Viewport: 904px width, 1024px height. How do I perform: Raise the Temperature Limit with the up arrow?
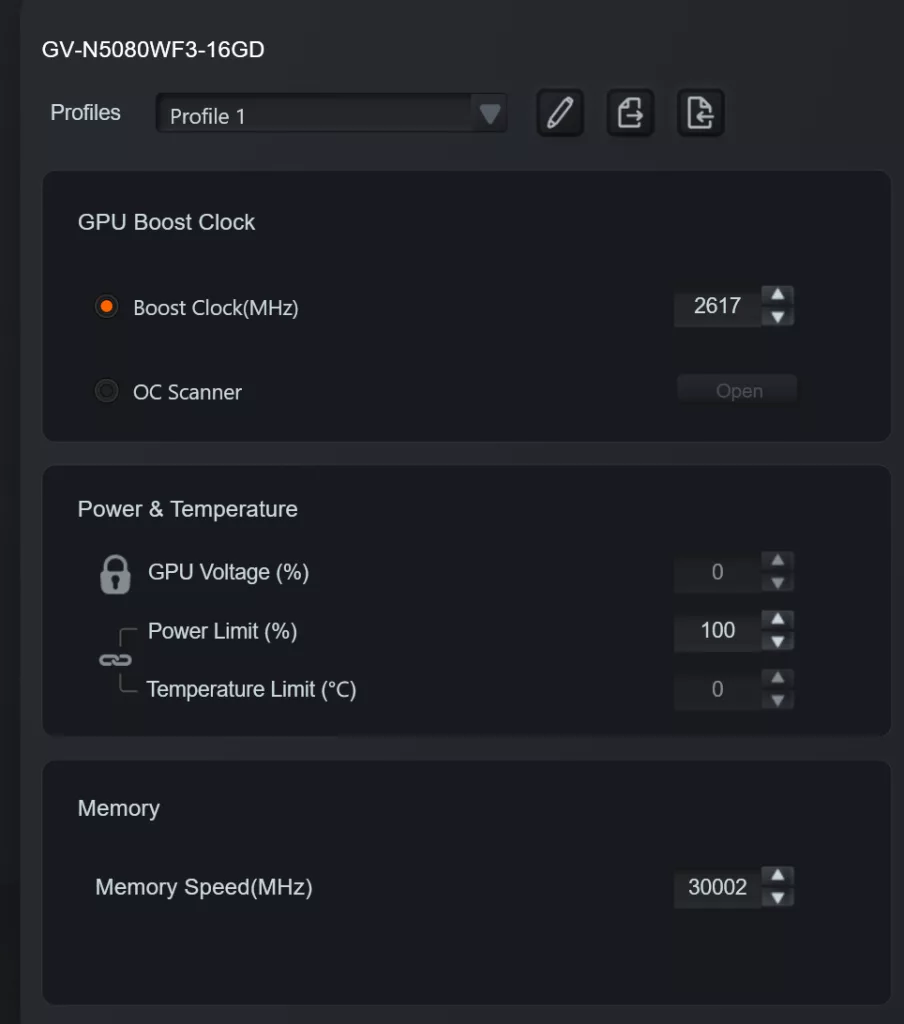click(777, 679)
